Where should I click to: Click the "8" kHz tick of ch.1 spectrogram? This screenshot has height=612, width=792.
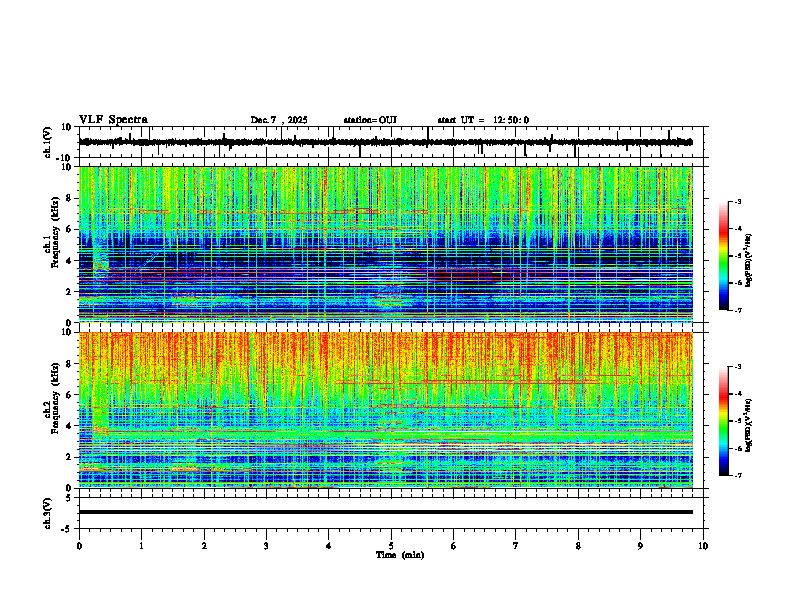click(70, 198)
